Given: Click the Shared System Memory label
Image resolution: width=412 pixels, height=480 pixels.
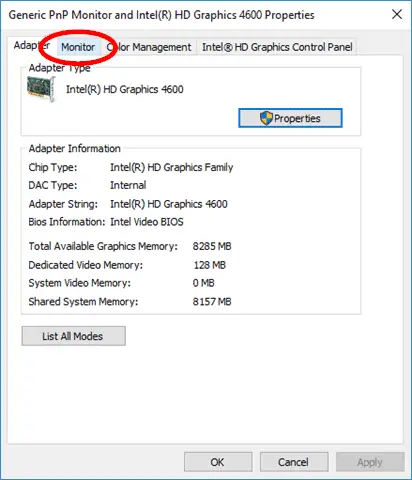Looking at the screenshot, I should click(x=83, y=302).
